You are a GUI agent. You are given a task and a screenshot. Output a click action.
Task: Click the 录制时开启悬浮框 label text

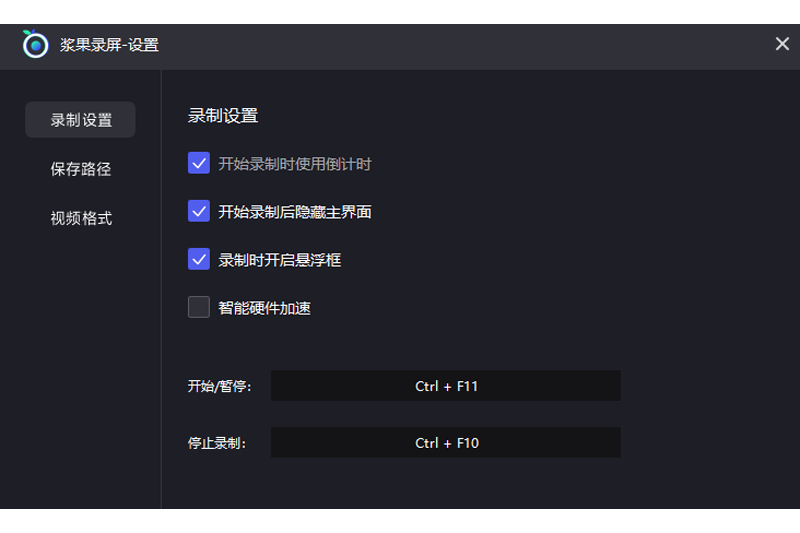(x=280, y=260)
